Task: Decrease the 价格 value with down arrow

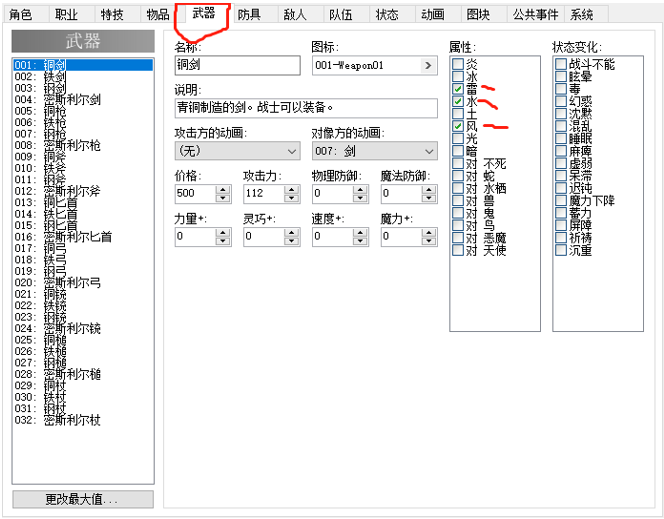Action: pyautogui.click(x=223, y=198)
